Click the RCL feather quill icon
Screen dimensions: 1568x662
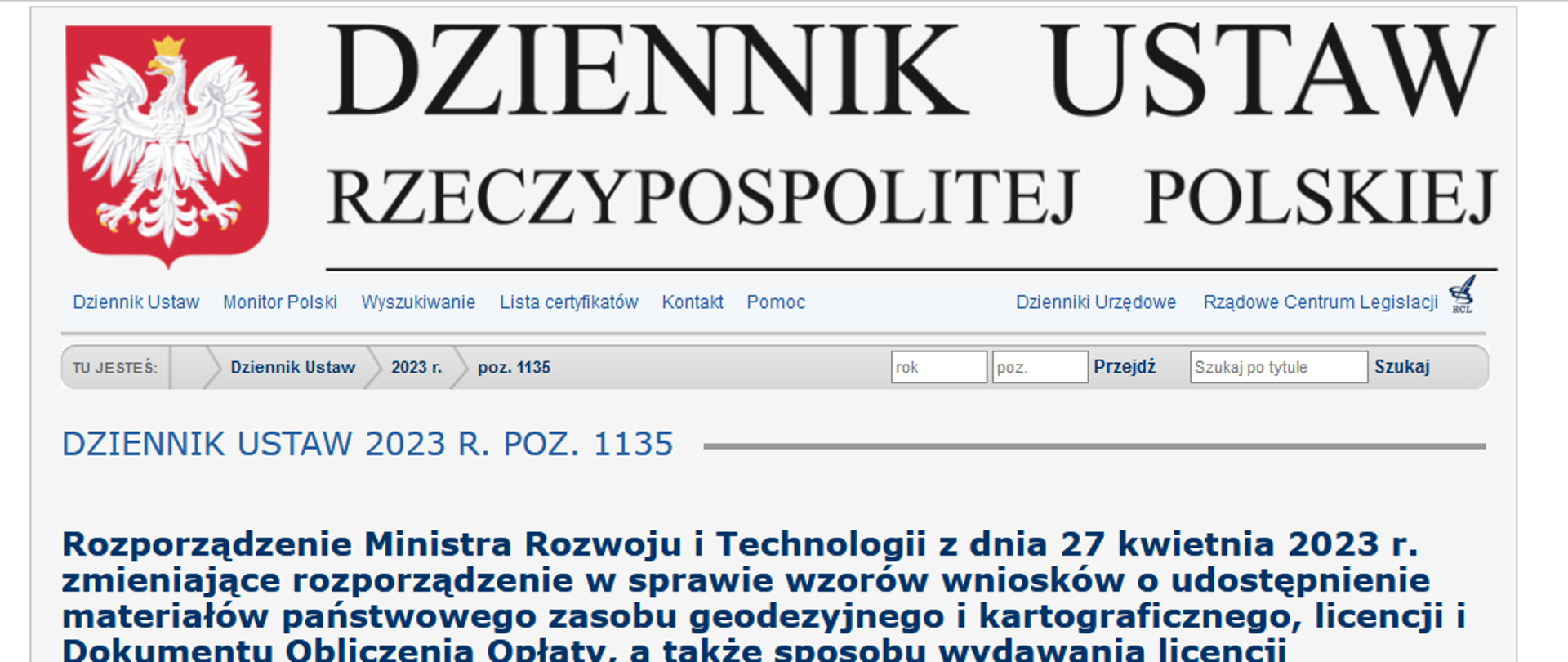coord(1462,294)
